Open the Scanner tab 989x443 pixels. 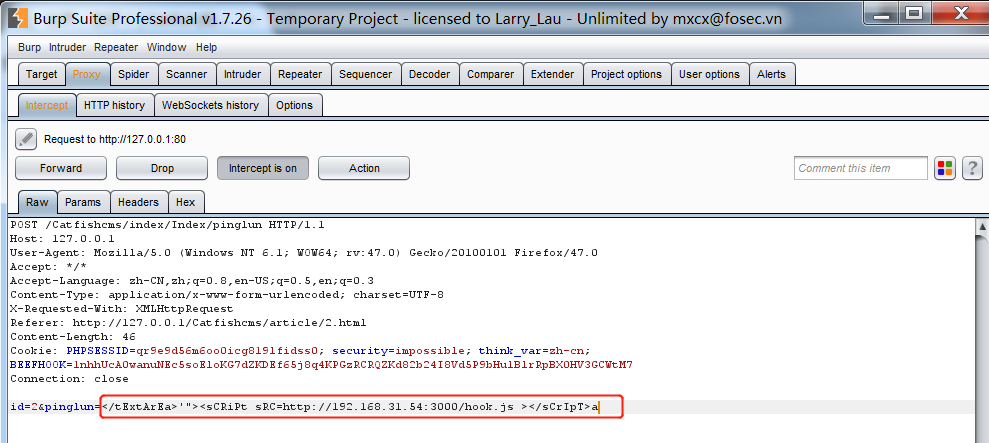(x=187, y=74)
